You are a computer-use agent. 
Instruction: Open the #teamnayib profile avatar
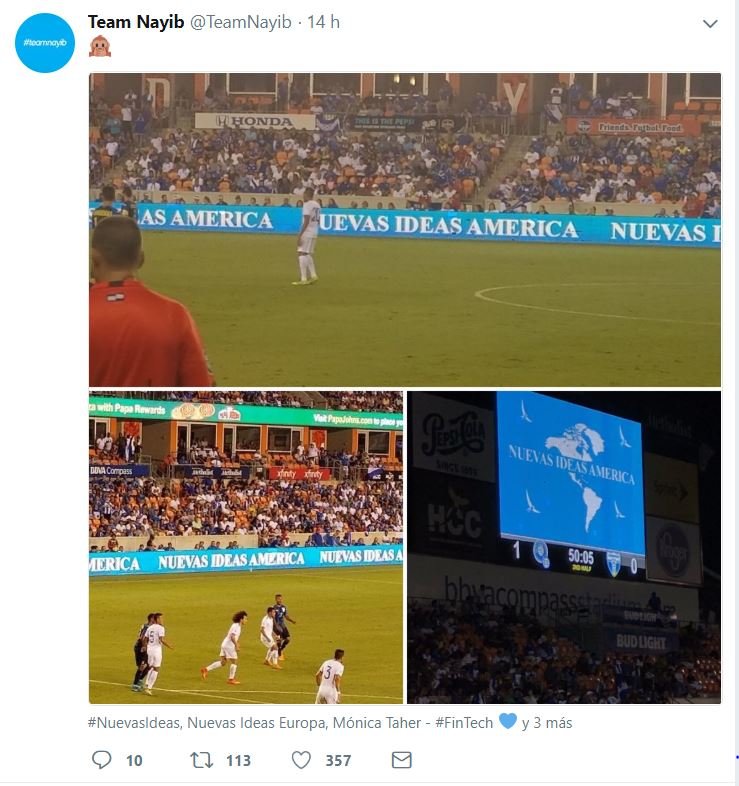(x=45, y=43)
